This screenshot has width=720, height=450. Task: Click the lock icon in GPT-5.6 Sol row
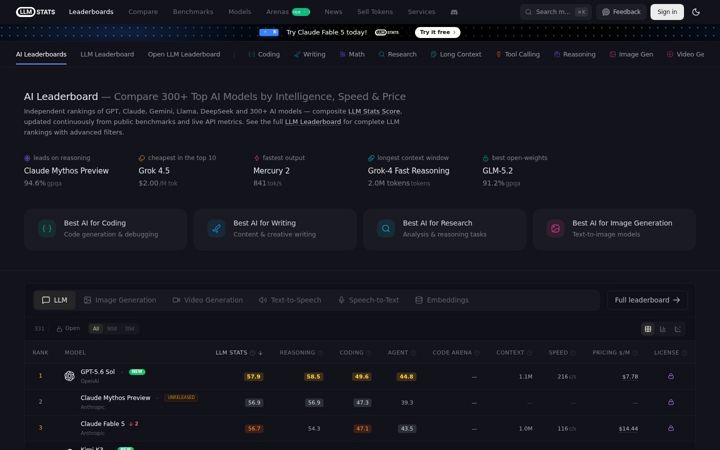[x=671, y=376]
